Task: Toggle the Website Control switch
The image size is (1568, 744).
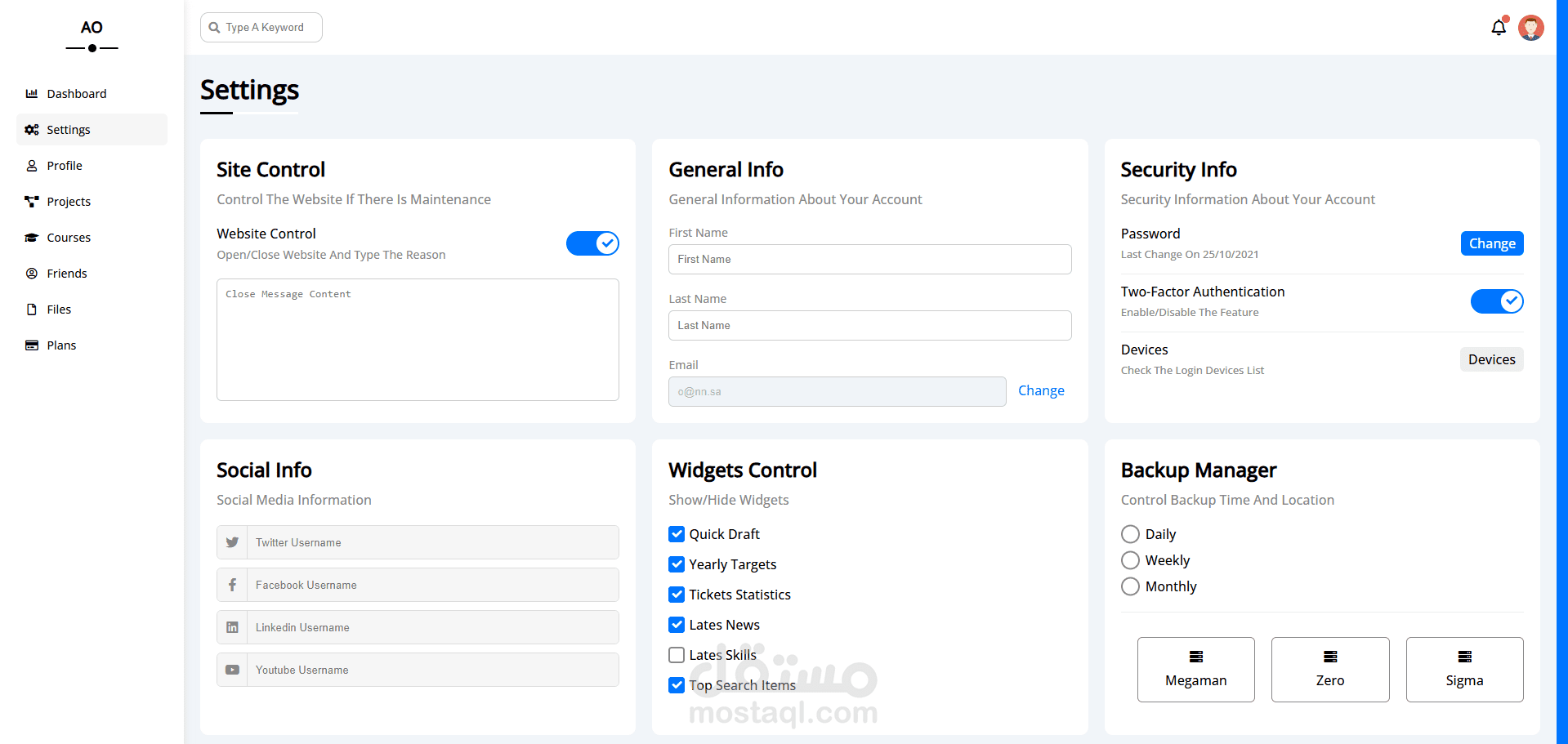Action: 592,243
